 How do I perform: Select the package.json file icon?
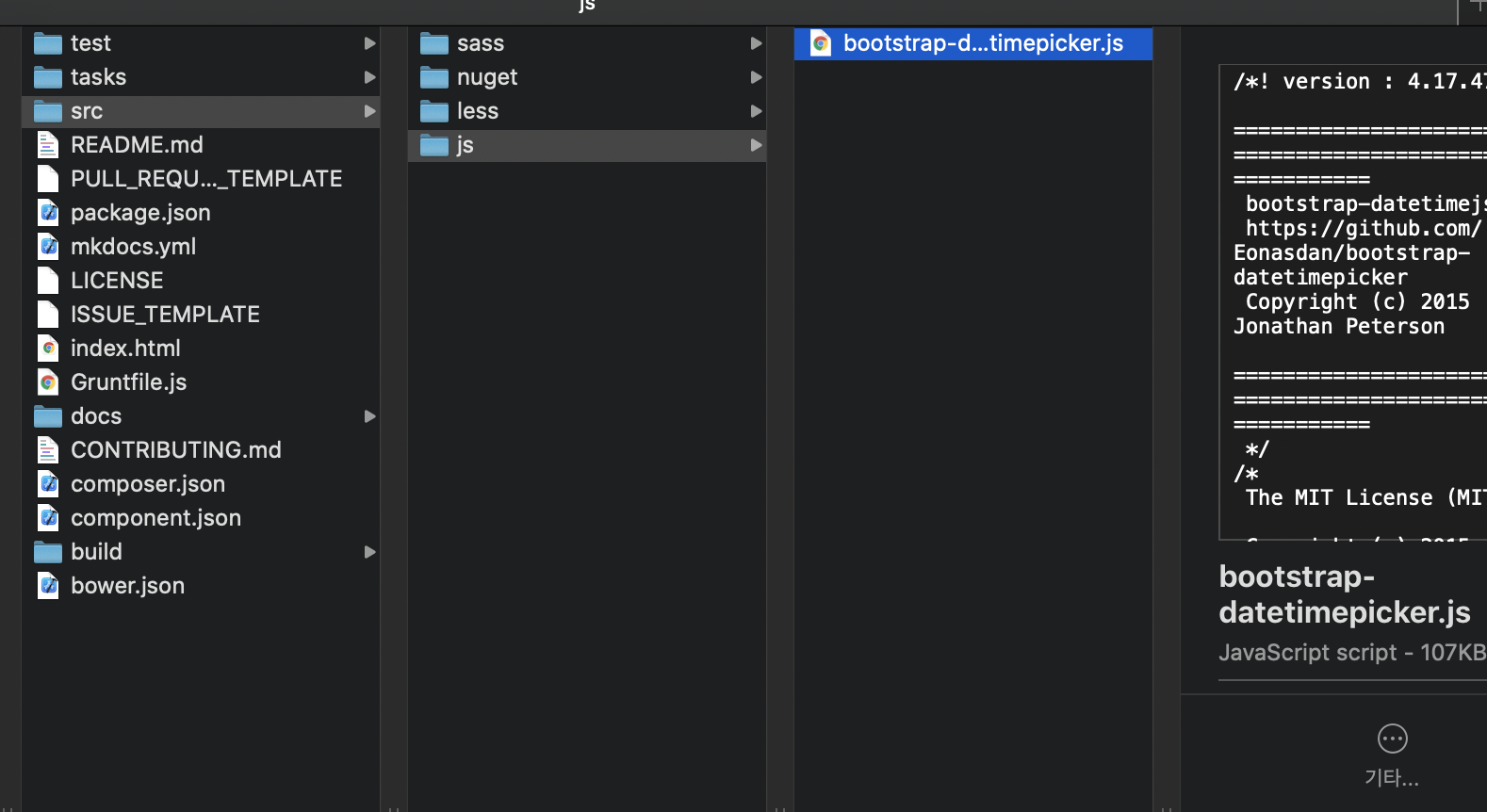(48, 213)
